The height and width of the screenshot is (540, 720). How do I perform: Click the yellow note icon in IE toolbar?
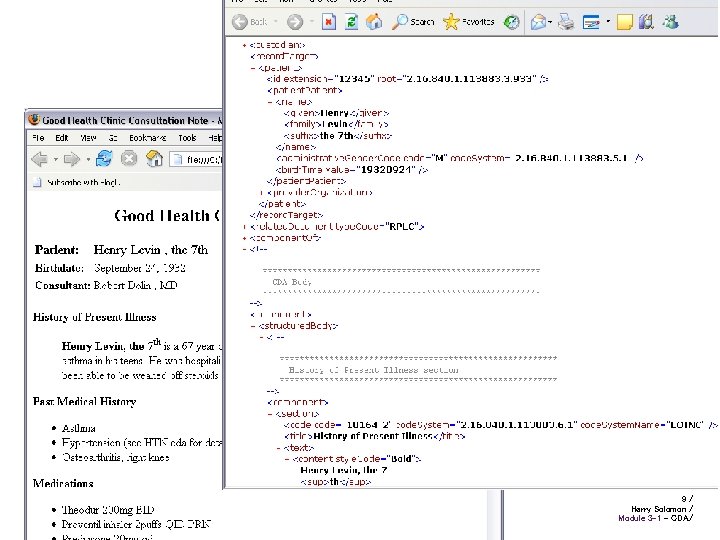(x=624, y=22)
